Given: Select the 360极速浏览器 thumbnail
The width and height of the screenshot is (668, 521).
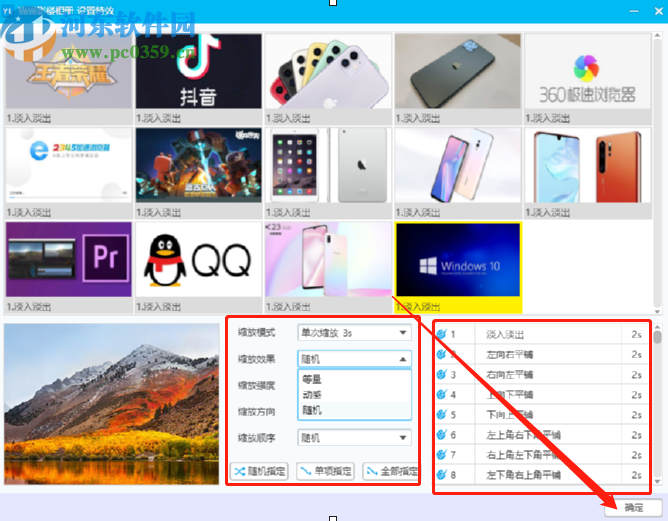Looking at the screenshot, I should pyautogui.click(x=587, y=71).
